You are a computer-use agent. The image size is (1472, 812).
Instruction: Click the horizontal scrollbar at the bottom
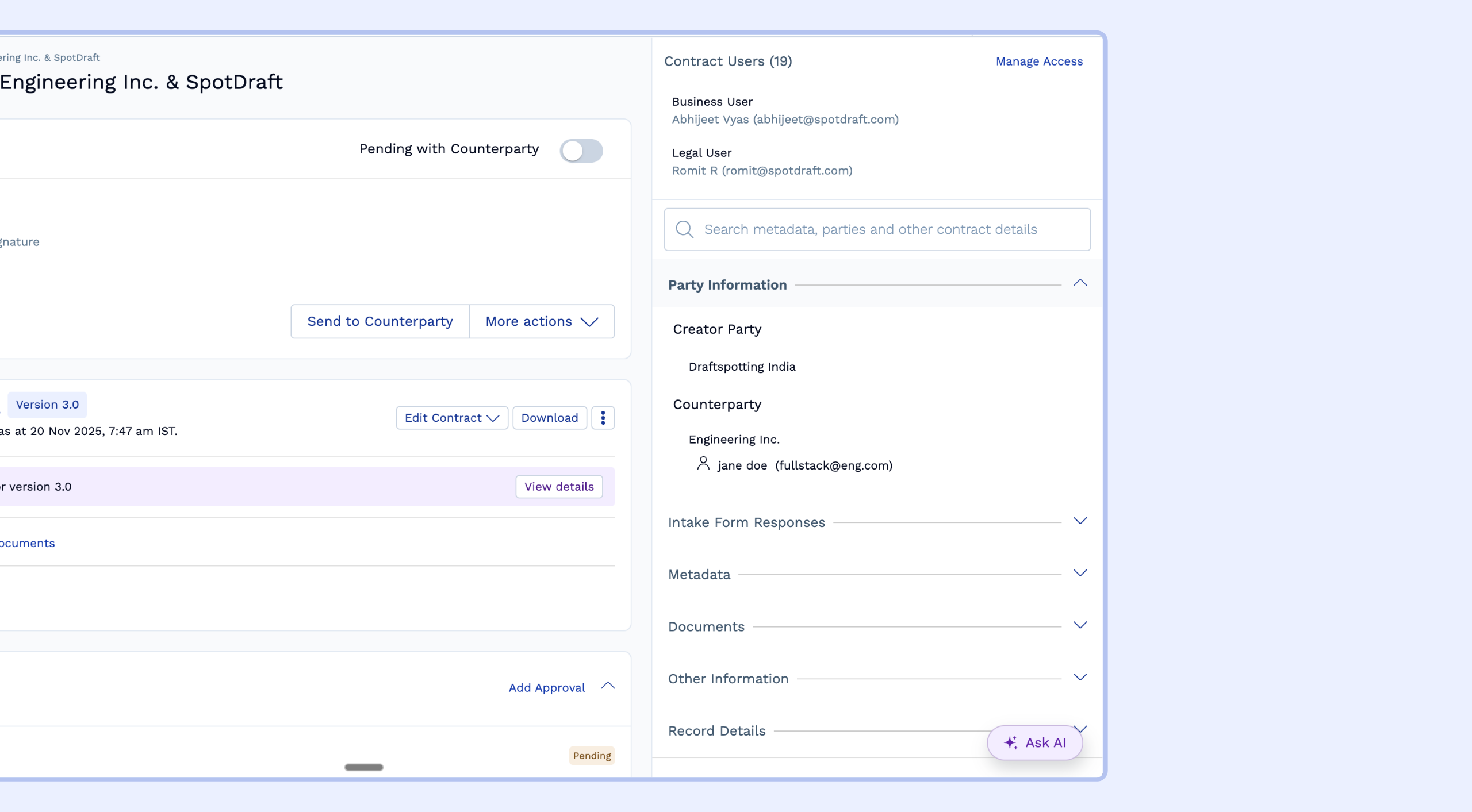[363, 767]
